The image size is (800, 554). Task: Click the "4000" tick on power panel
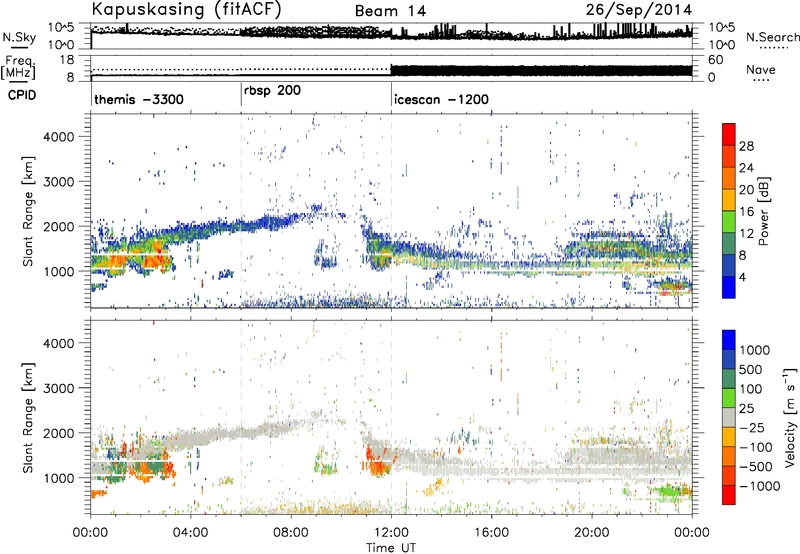(x=58, y=137)
